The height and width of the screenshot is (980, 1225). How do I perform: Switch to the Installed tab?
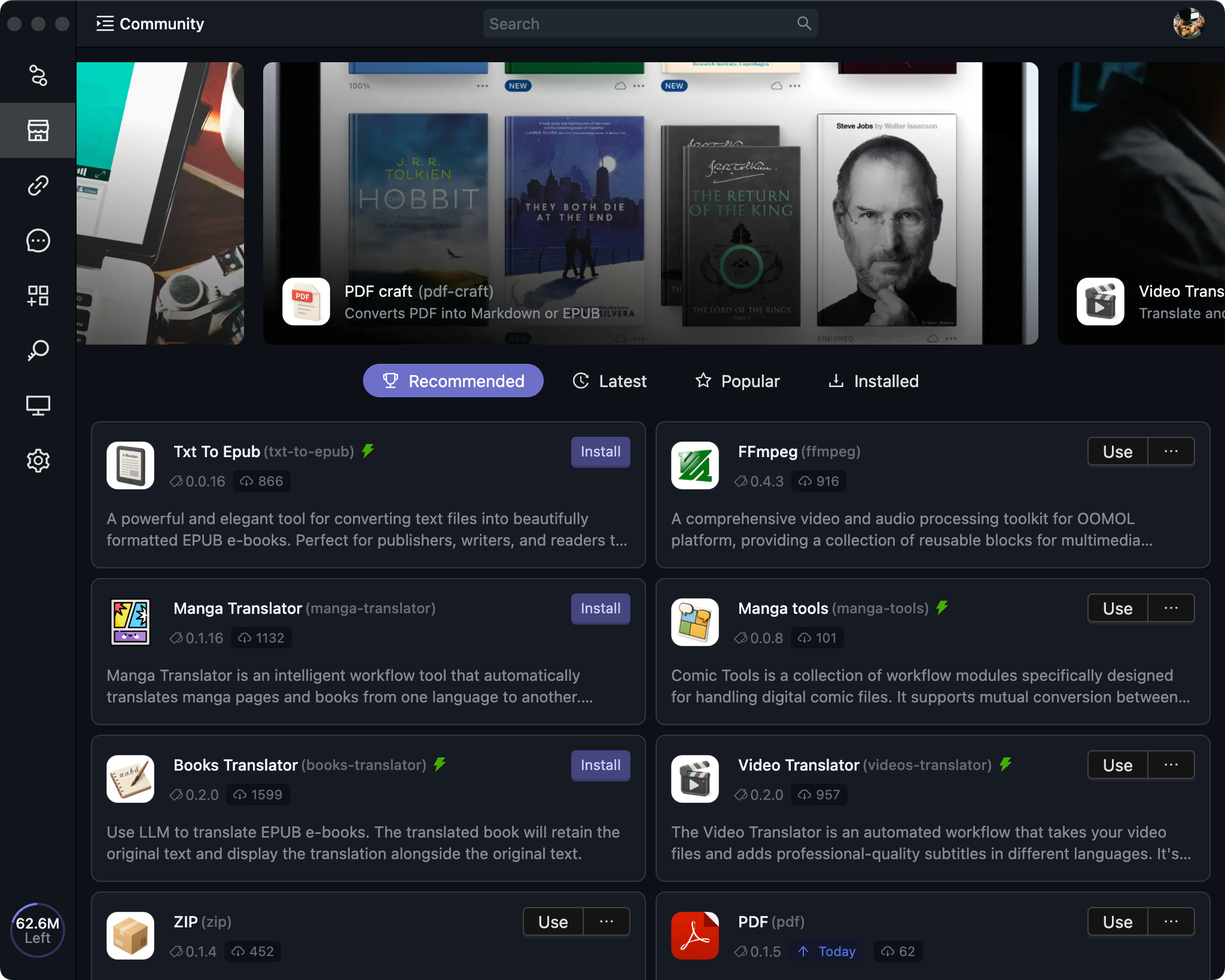tap(873, 381)
